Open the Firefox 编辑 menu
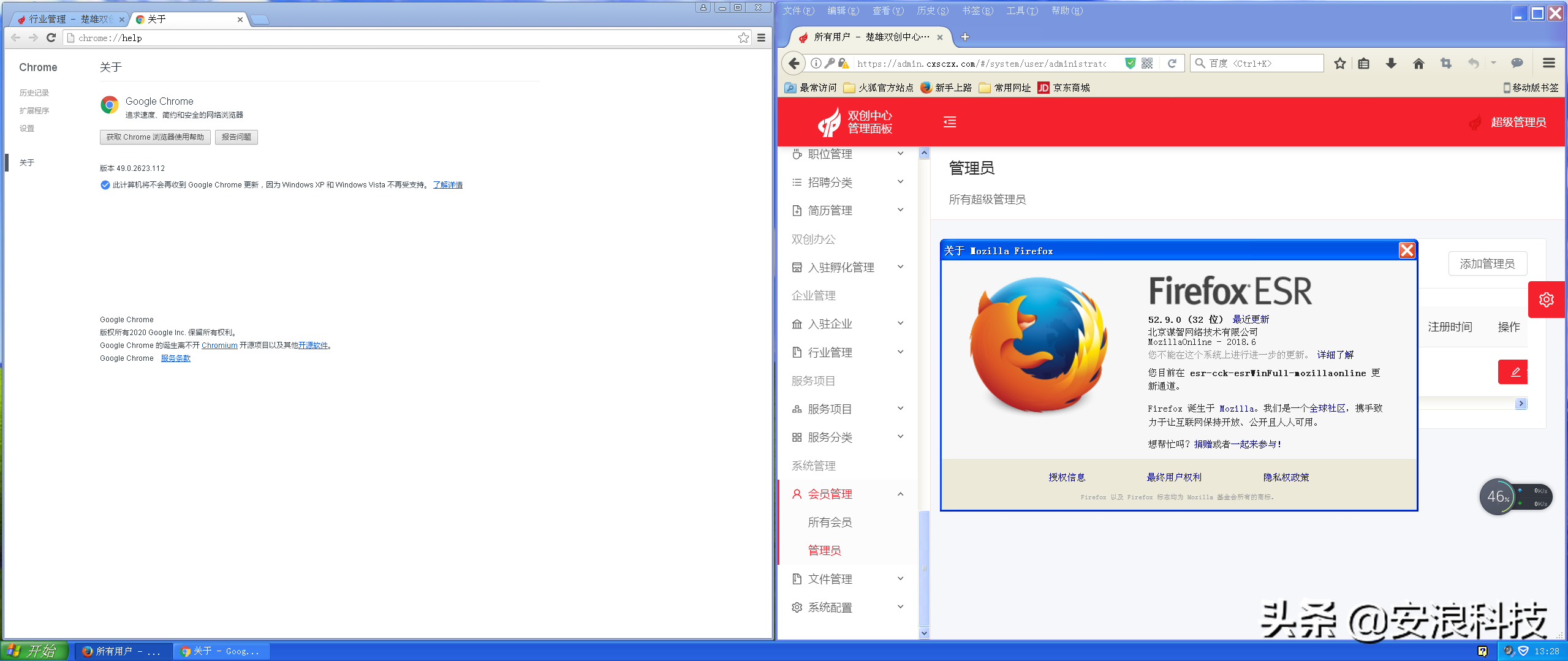 [843, 10]
